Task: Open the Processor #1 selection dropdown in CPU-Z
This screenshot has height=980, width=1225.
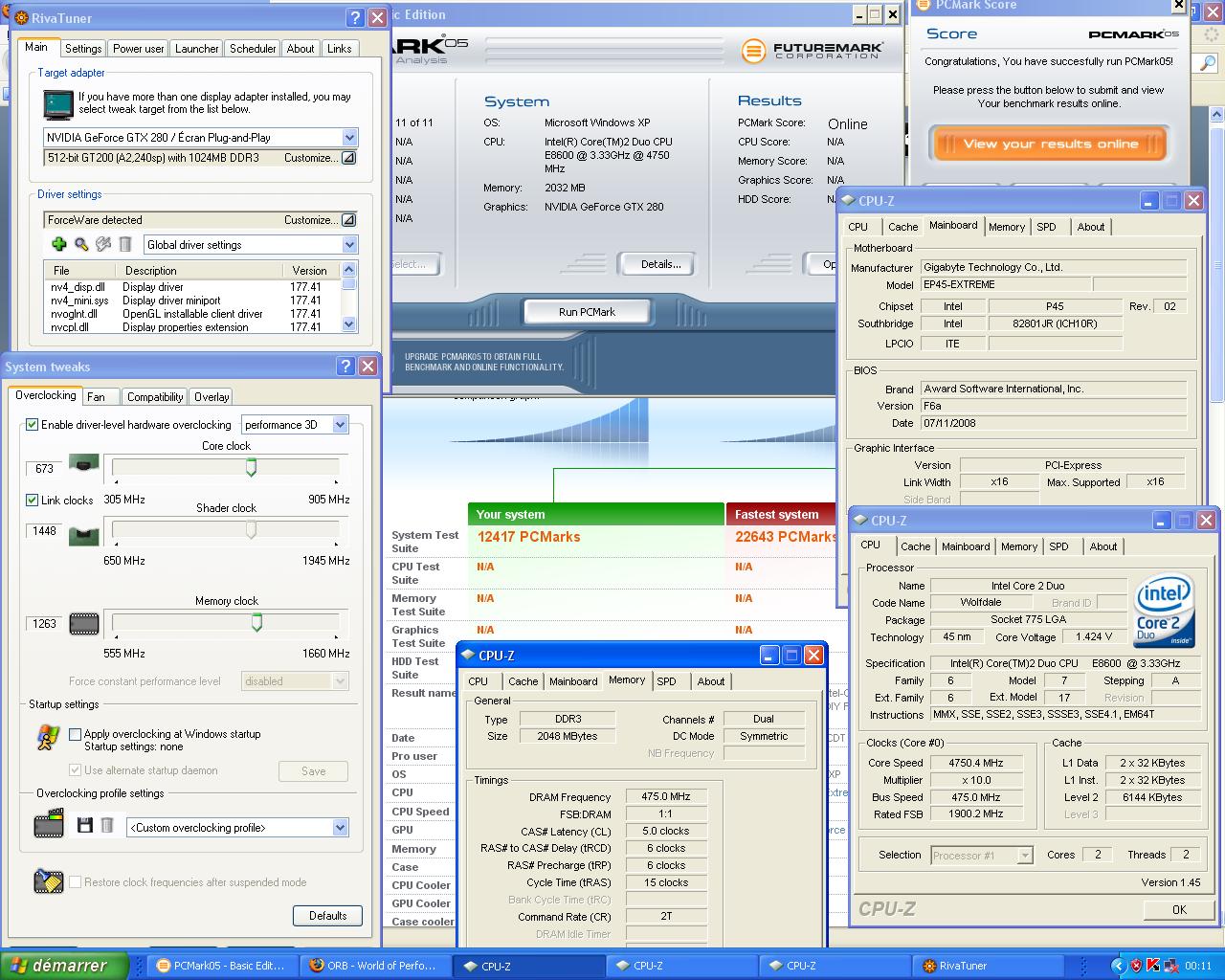Action: click(1025, 856)
